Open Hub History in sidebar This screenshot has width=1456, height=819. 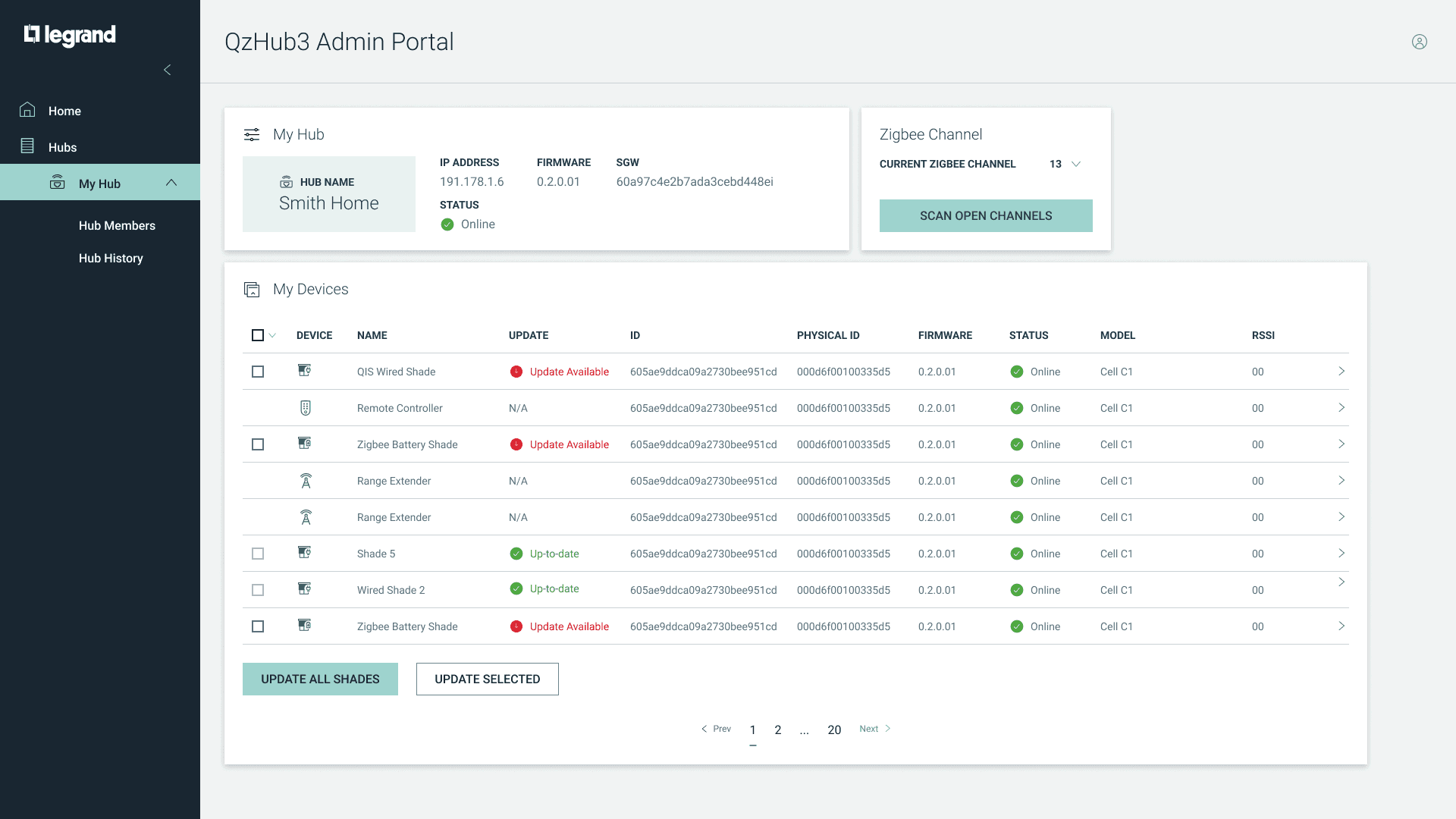[x=111, y=258]
